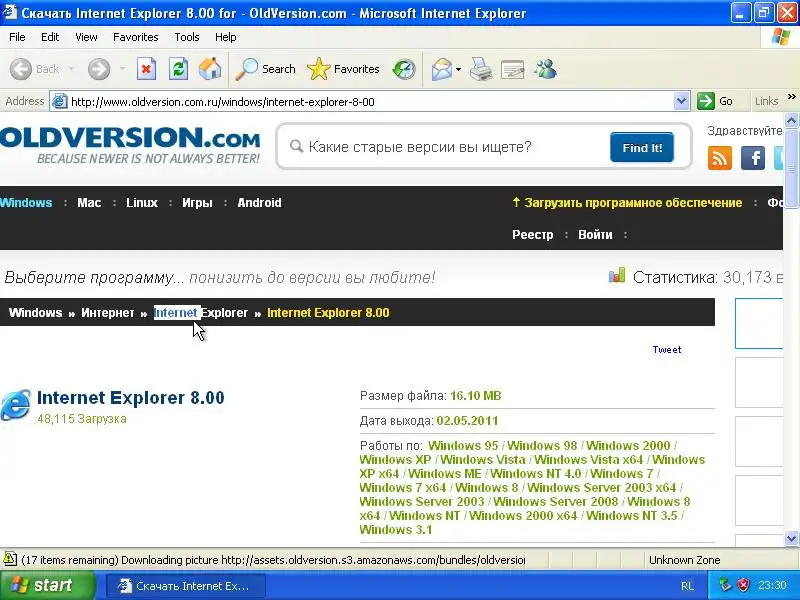
Task: Expand the Forward button history dropdown arrow
Action: coord(122,69)
